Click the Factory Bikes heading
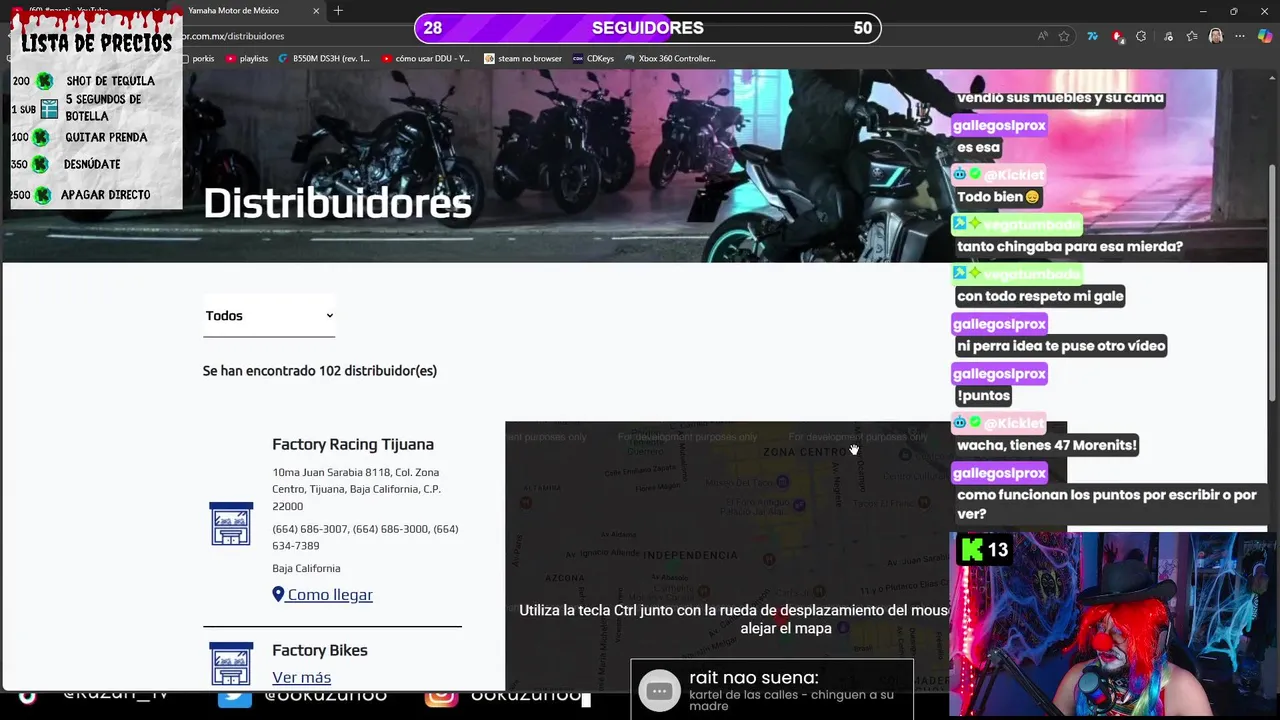Viewport: 1280px width, 720px height. click(x=320, y=650)
